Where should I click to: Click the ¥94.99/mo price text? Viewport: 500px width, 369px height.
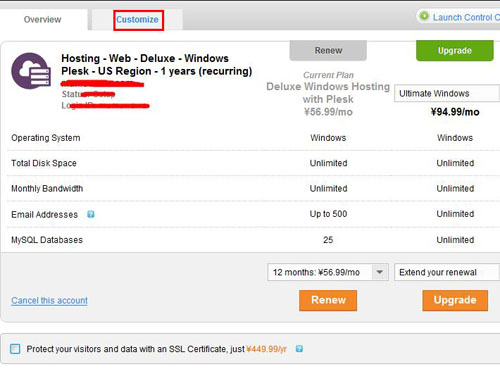coord(455,112)
